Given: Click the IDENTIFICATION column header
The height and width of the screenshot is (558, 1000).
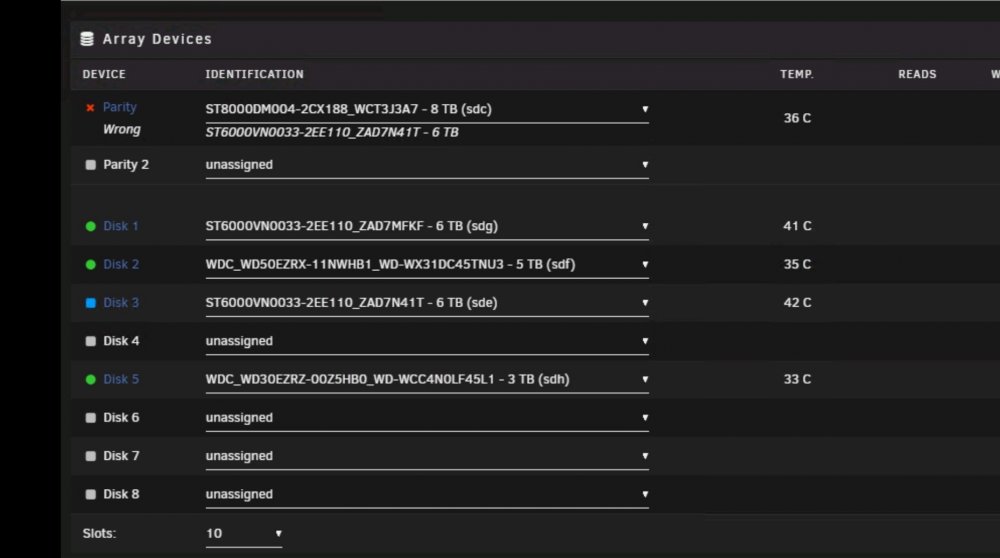Looking at the screenshot, I should tap(254, 74).
